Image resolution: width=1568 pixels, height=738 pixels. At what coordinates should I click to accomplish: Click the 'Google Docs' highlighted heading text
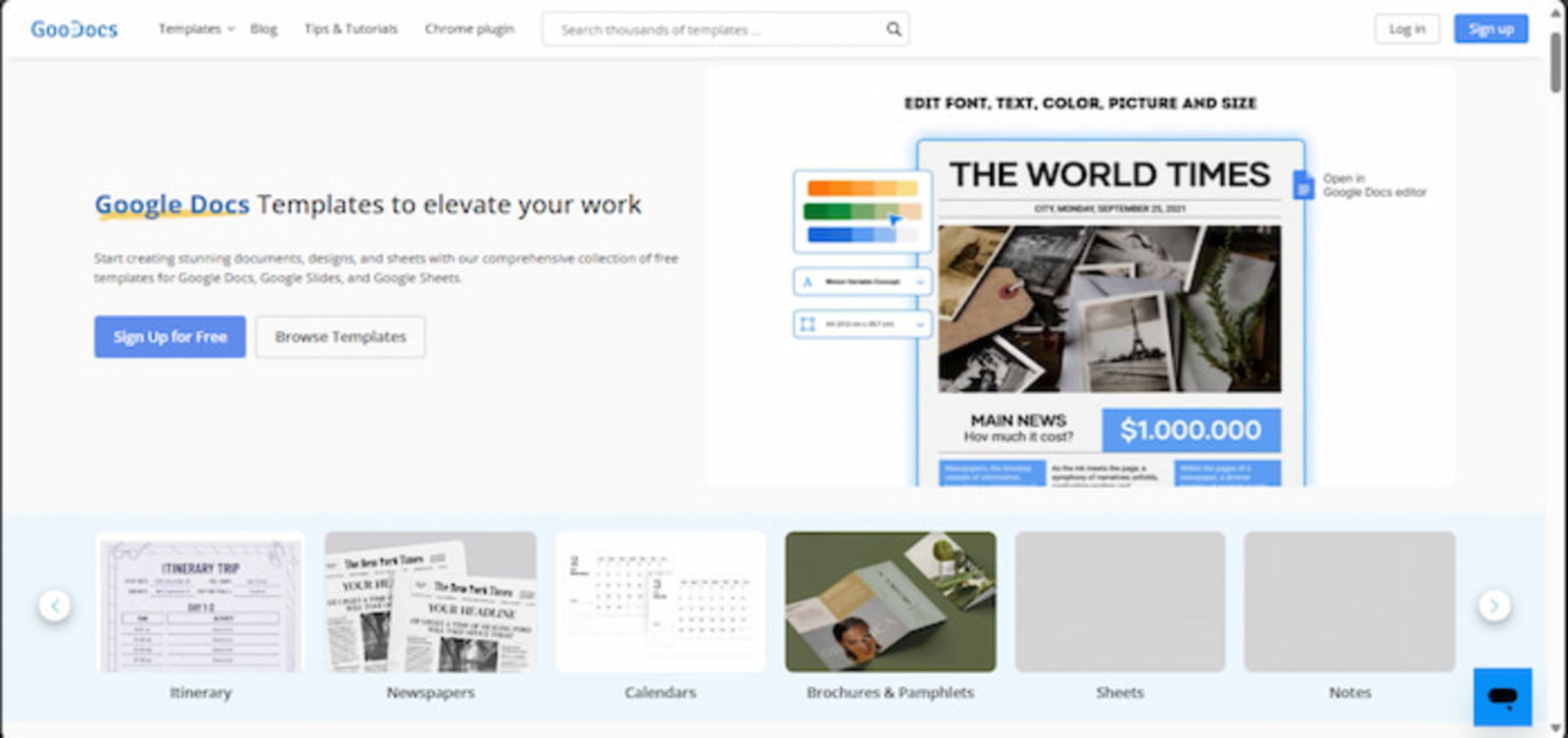[172, 205]
